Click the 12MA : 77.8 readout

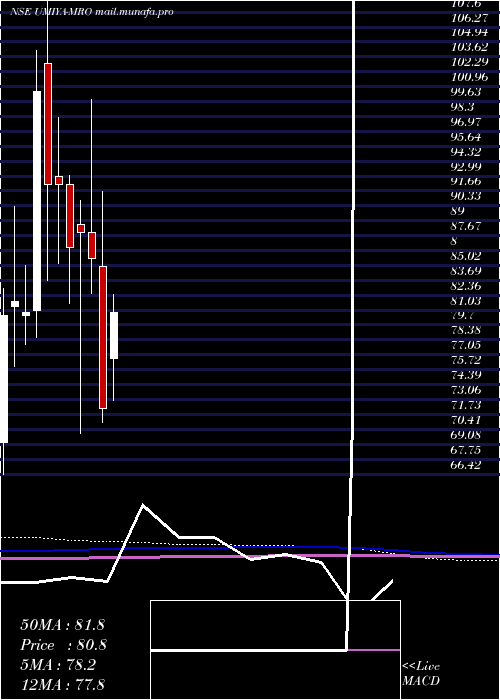(62, 684)
